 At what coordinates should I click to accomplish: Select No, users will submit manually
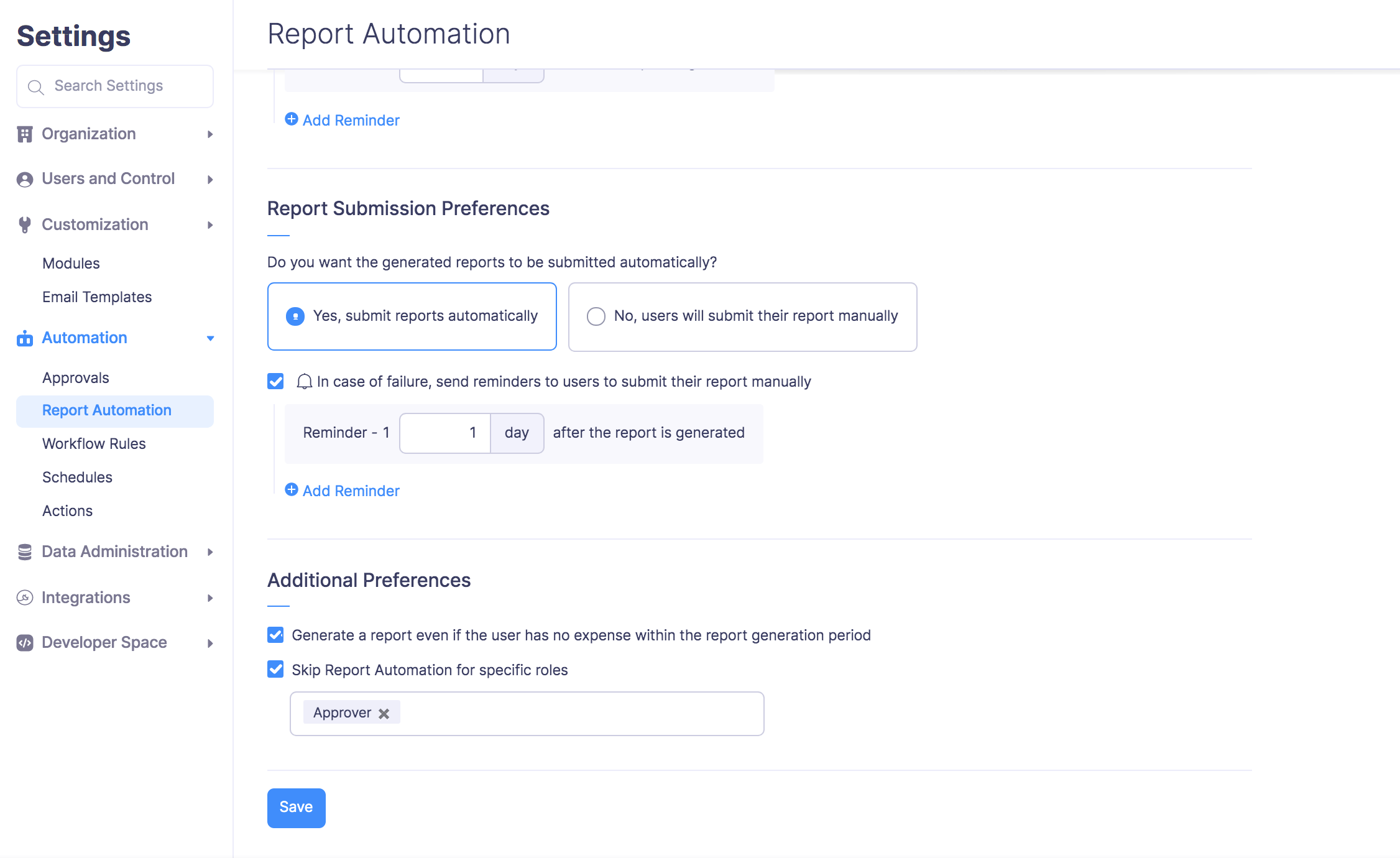(x=596, y=316)
